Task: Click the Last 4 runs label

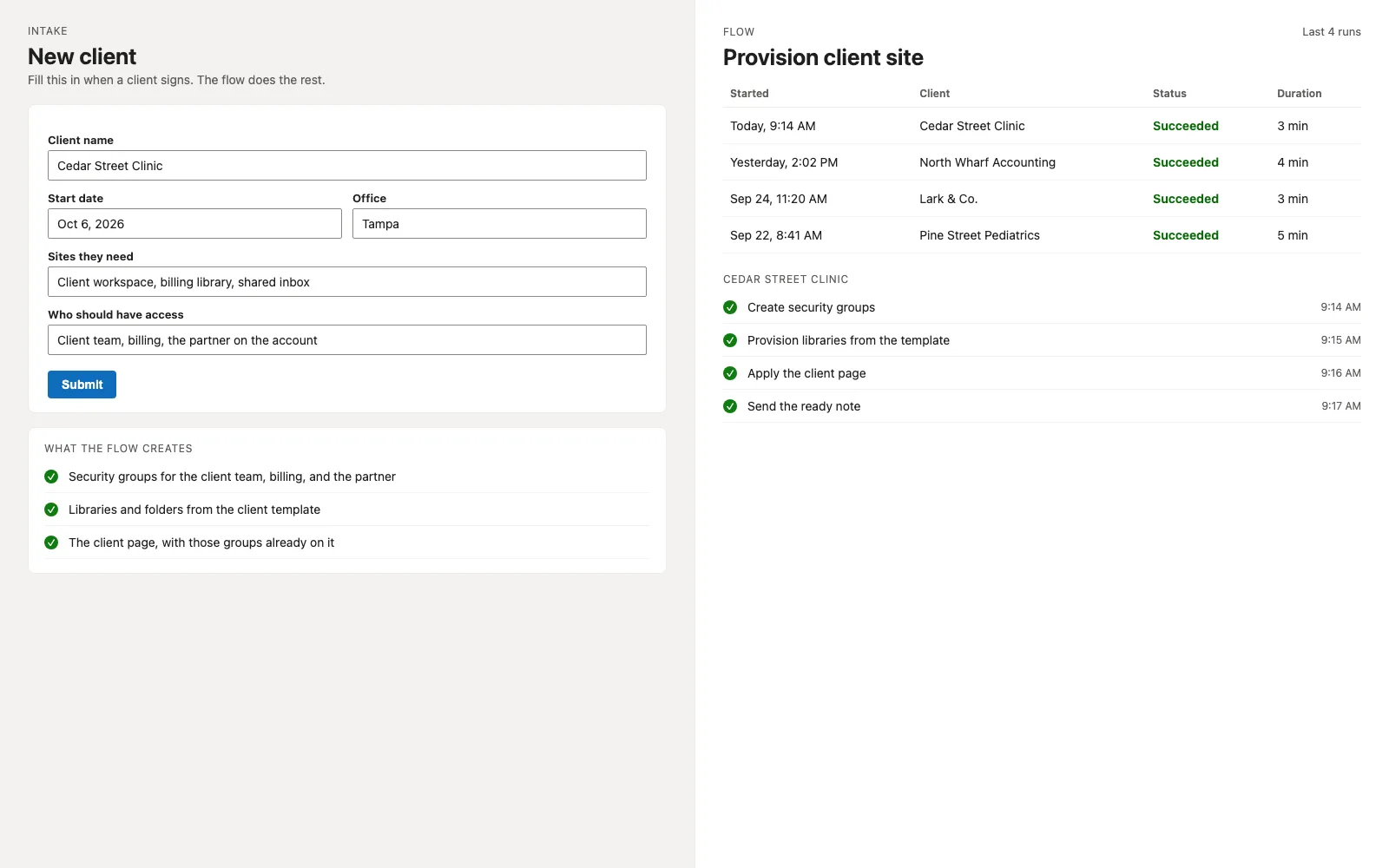Action: 1331,32
